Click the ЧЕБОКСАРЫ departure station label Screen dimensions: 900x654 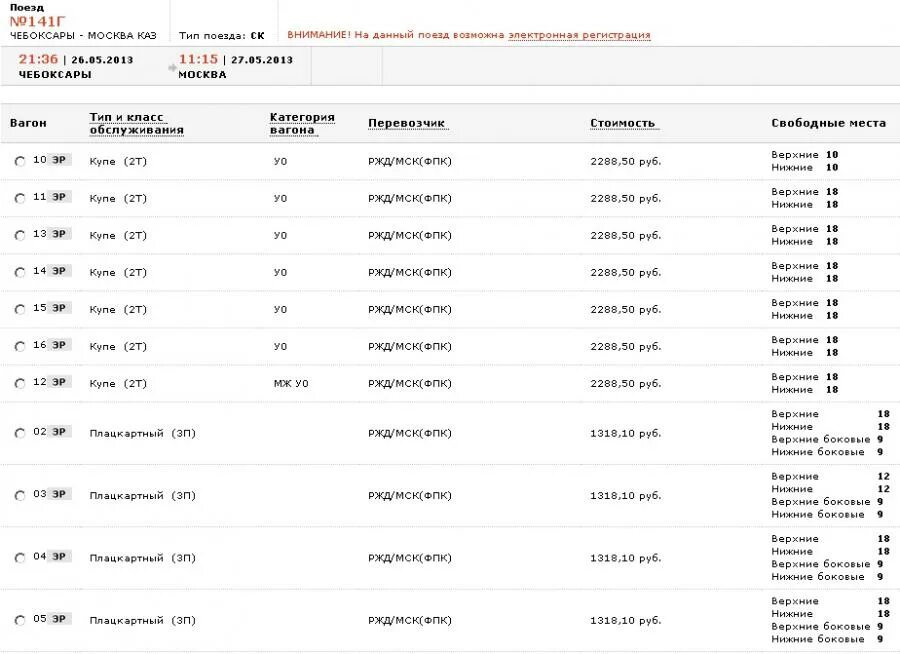(x=55, y=75)
